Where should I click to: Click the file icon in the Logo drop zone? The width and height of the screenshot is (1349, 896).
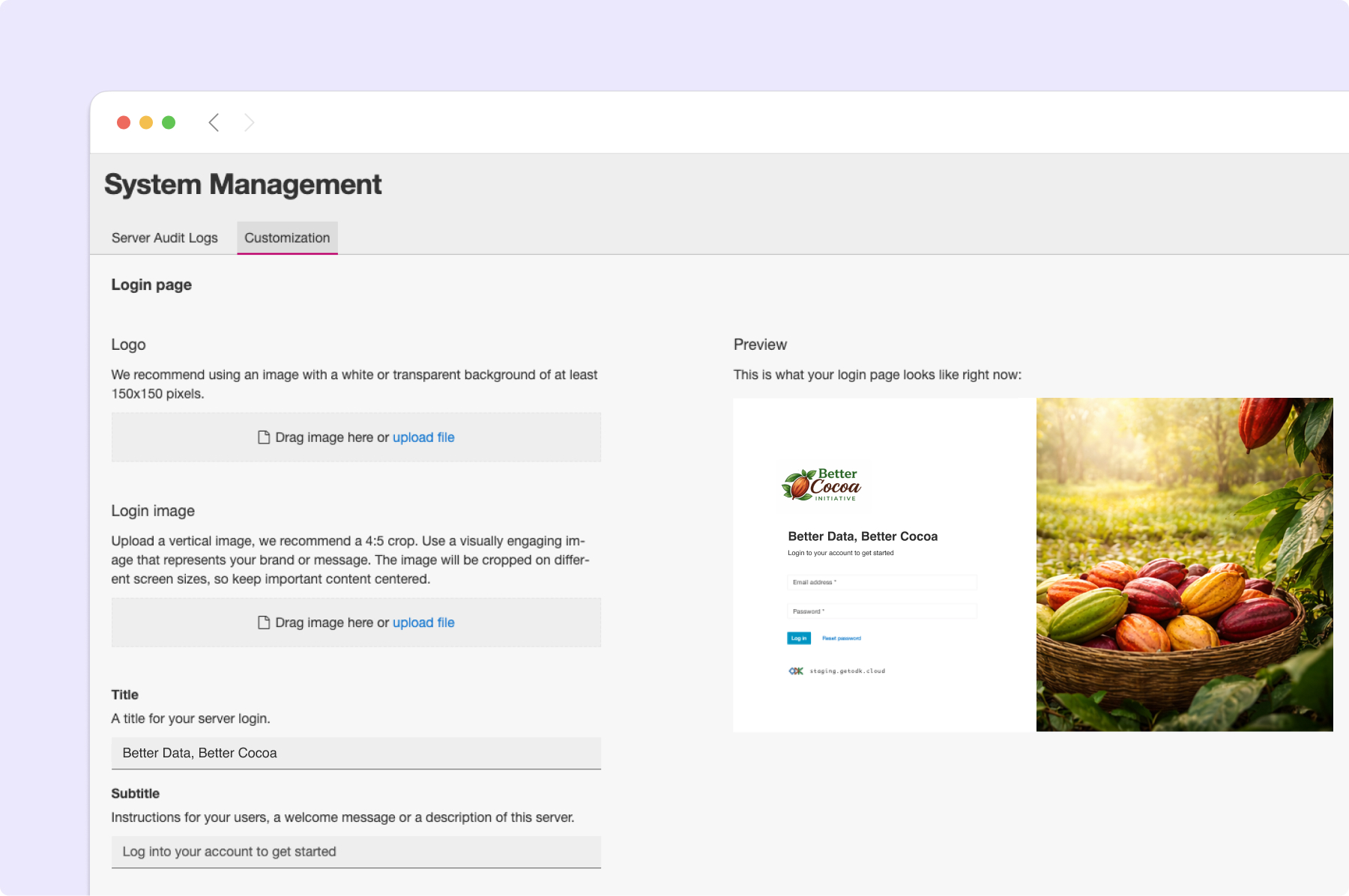[x=264, y=437]
